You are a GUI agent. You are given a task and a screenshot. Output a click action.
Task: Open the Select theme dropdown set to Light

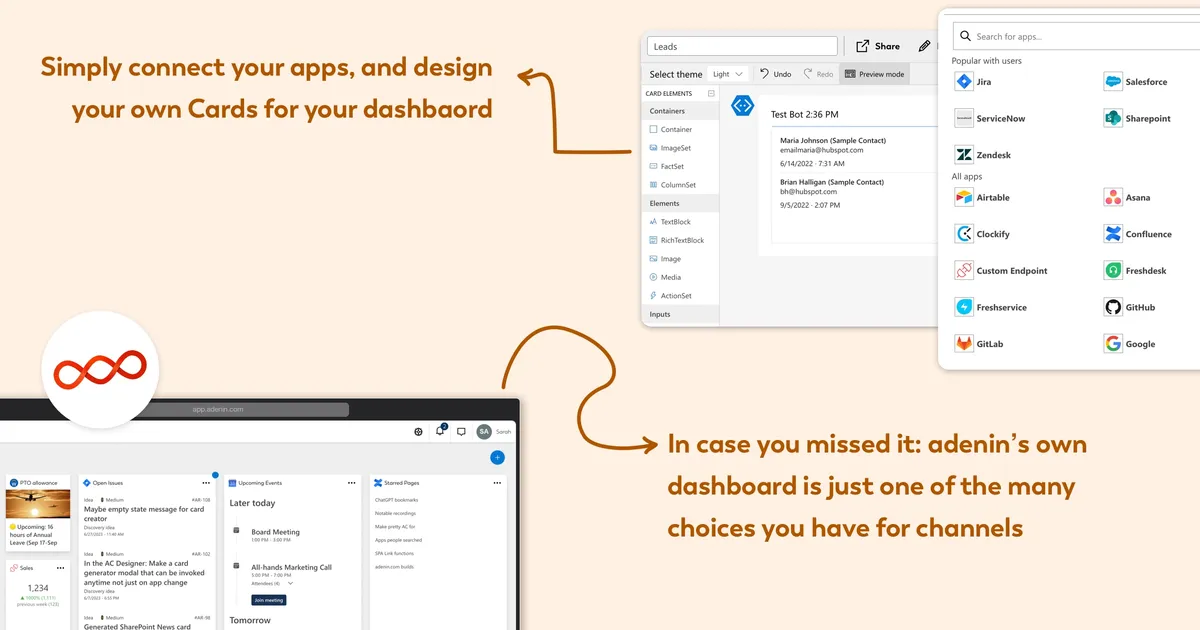pyautogui.click(x=728, y=73)
